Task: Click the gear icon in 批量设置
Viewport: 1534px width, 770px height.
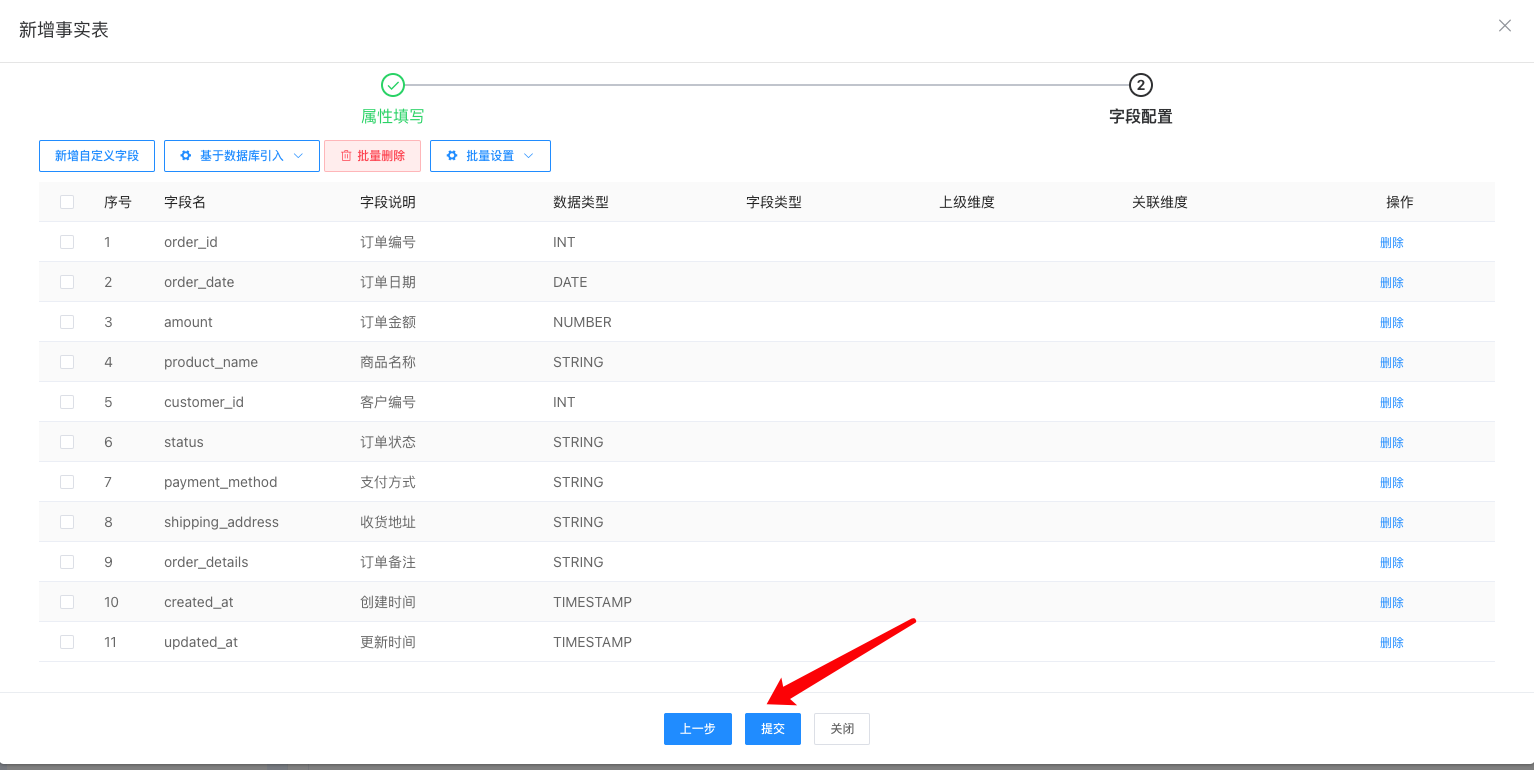Action: click(x=452, y=156)
